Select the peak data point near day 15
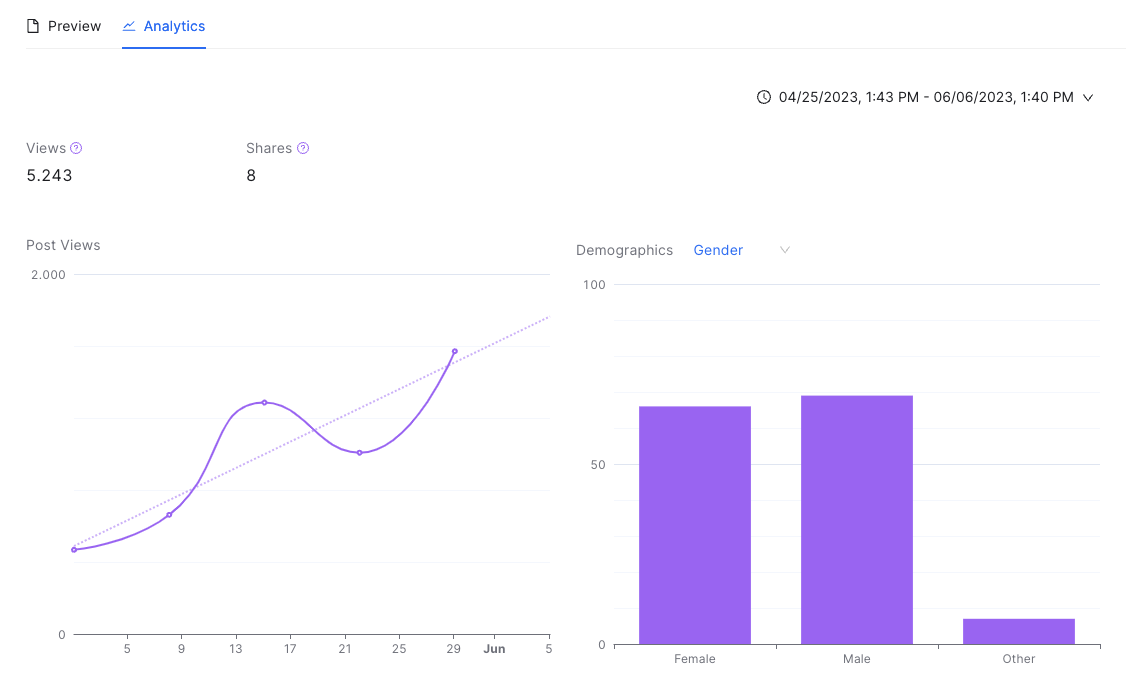Viewport: 1137px width, 678px height. [264, 402]
